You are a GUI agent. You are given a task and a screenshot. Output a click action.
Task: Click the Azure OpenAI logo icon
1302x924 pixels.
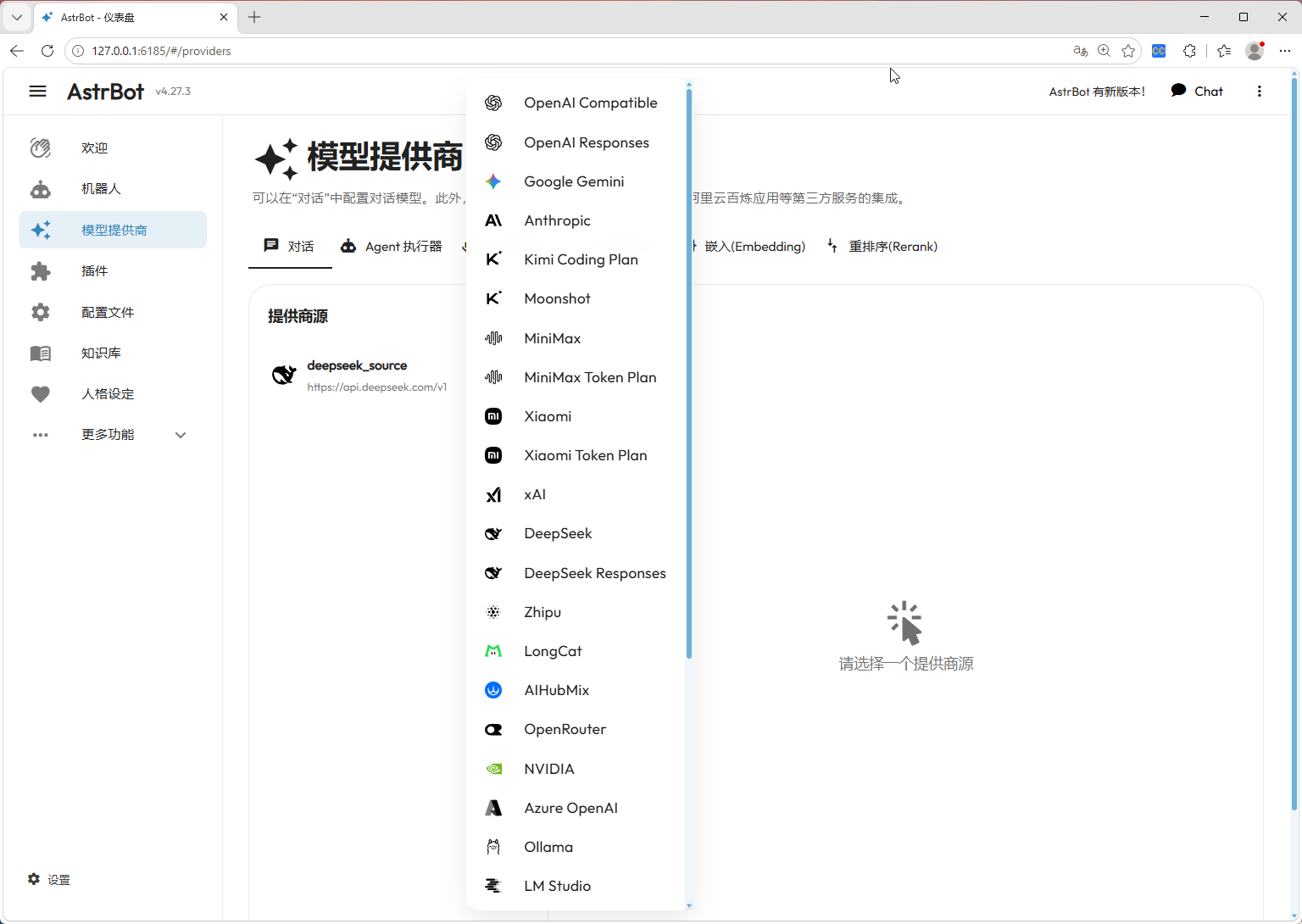[x=493, y=808]
